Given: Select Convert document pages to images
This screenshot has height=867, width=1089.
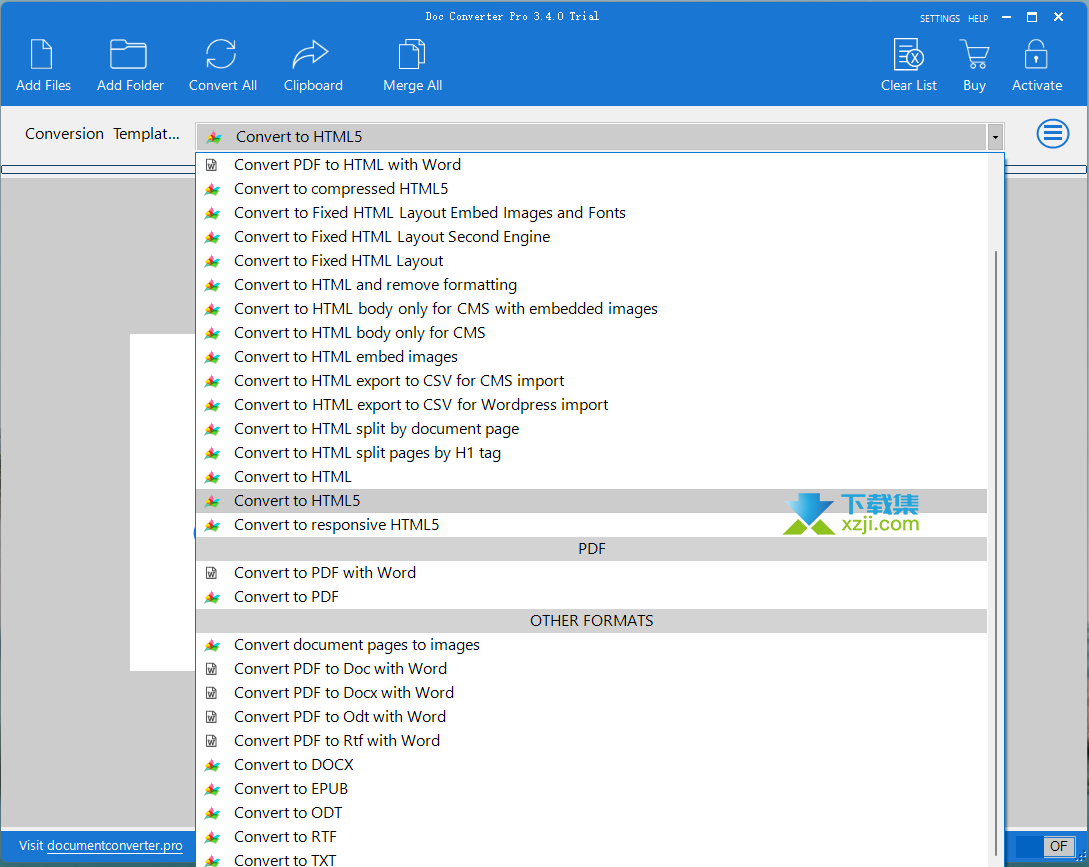Looking at the screenshot, I should [591, 645].
